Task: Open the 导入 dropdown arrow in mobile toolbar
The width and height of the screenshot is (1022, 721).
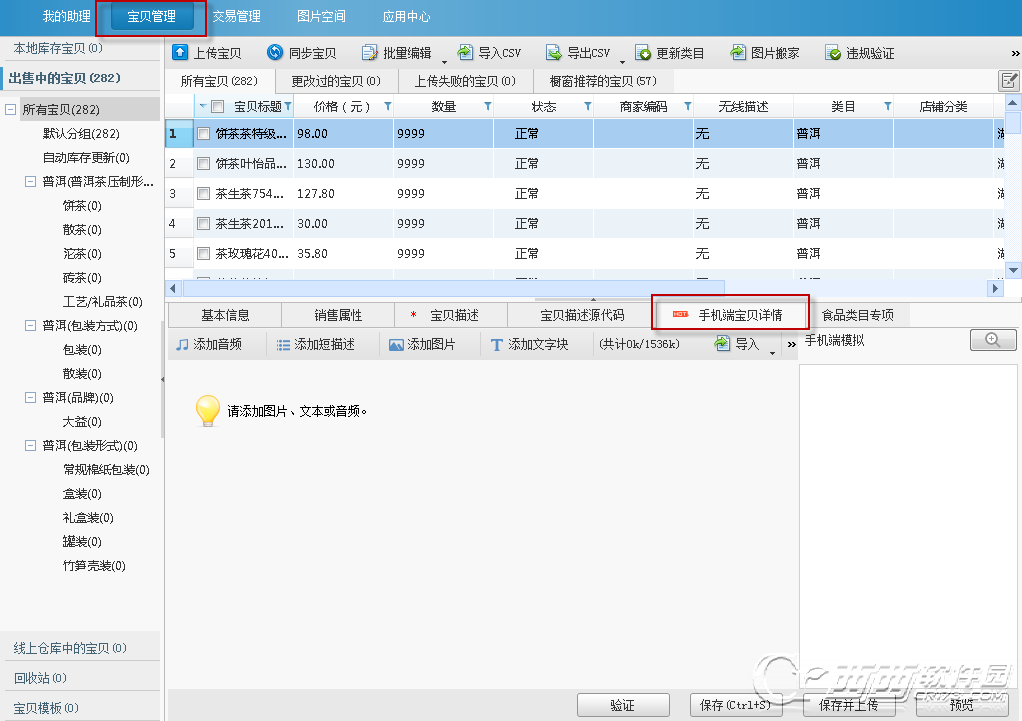Action: [772, 353]
